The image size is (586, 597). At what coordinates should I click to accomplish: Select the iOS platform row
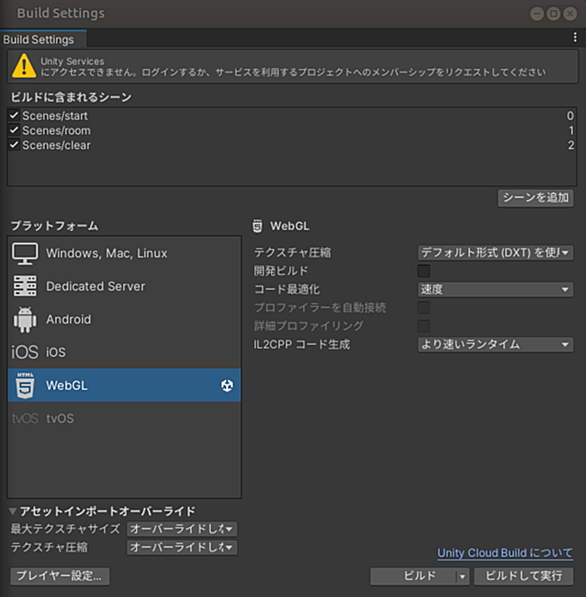point(124,352)
